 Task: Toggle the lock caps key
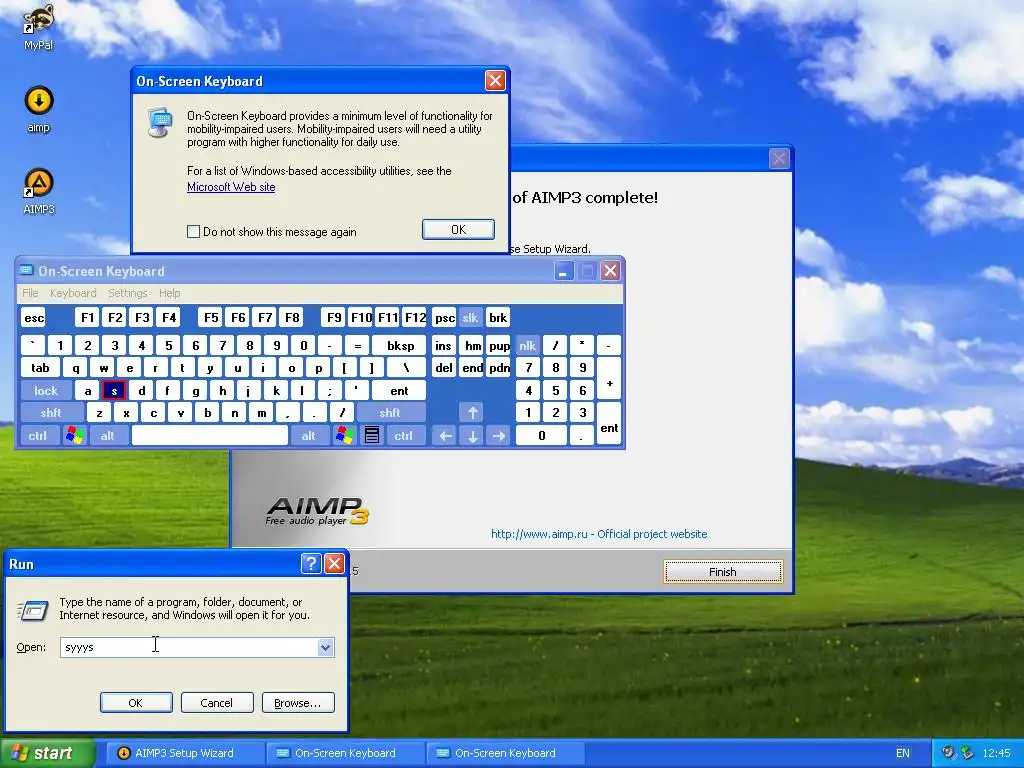click(46, 391)
